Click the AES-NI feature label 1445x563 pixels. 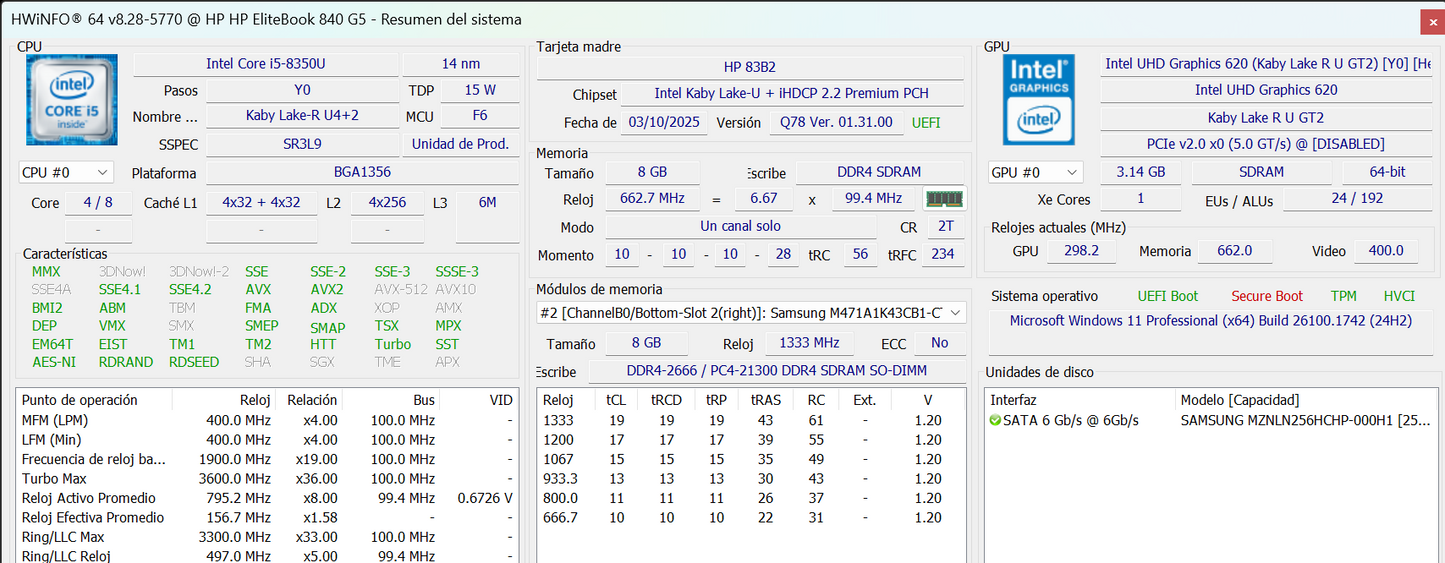[54, 362]
